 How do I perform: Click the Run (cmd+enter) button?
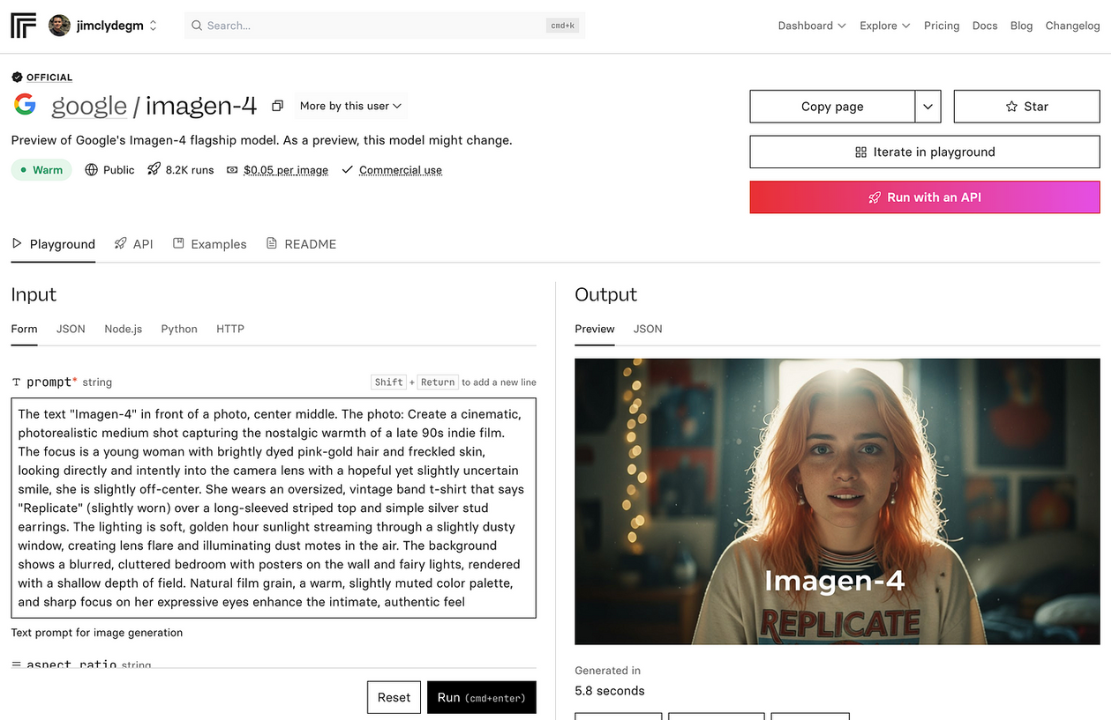(482, 697)
